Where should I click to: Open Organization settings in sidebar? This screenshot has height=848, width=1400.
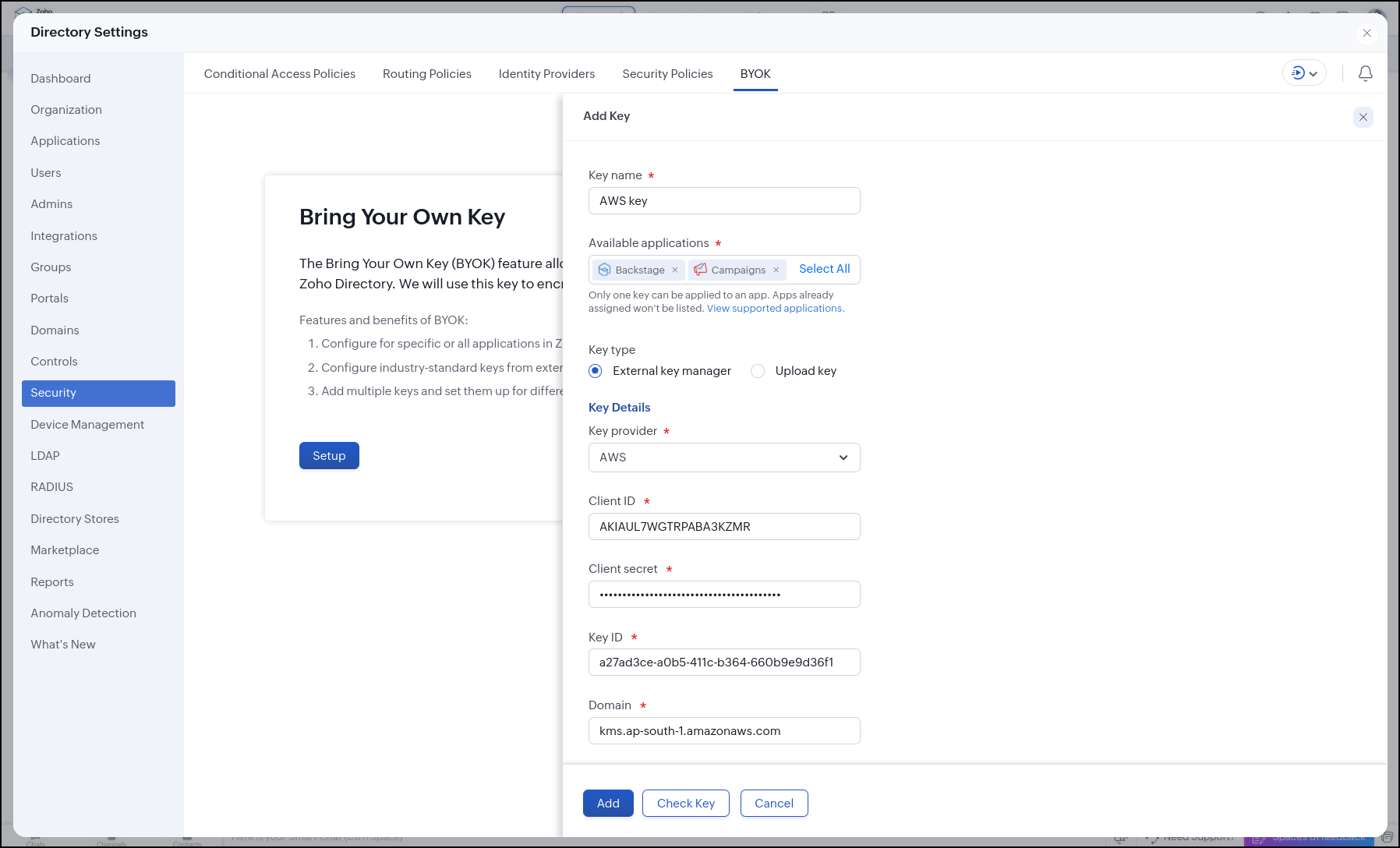coord(98,110)
